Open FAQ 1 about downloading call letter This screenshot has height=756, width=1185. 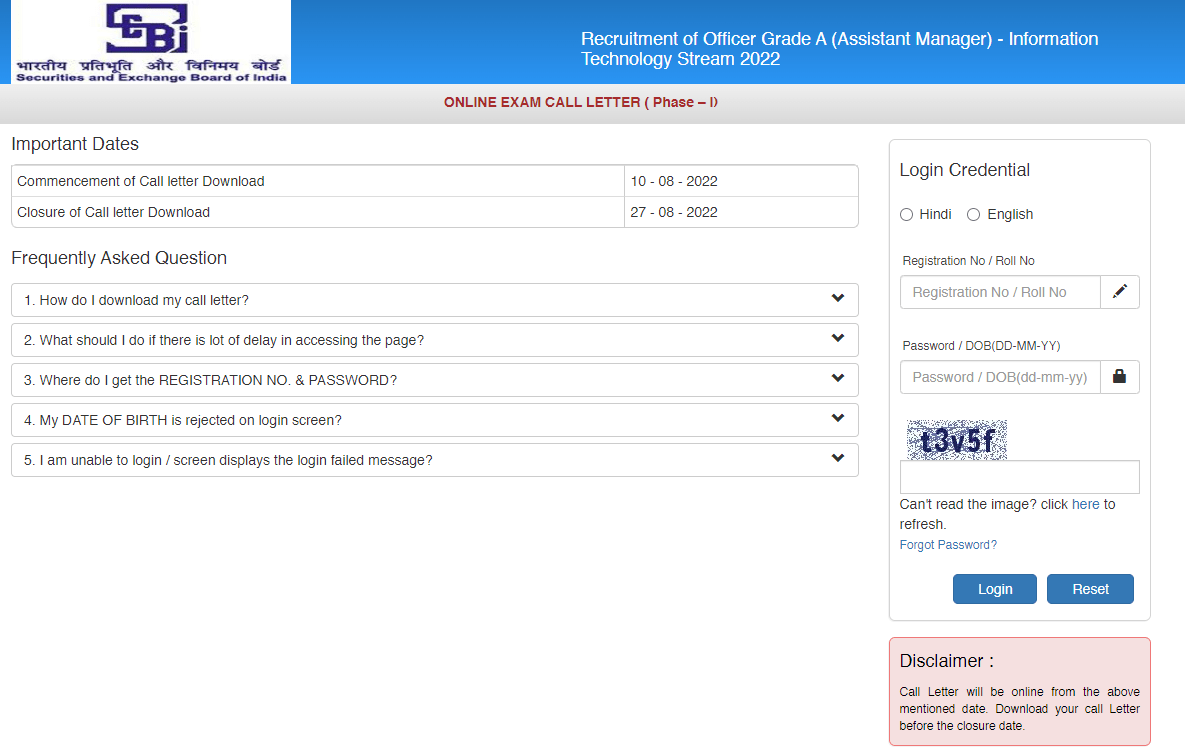click(137, 300)
